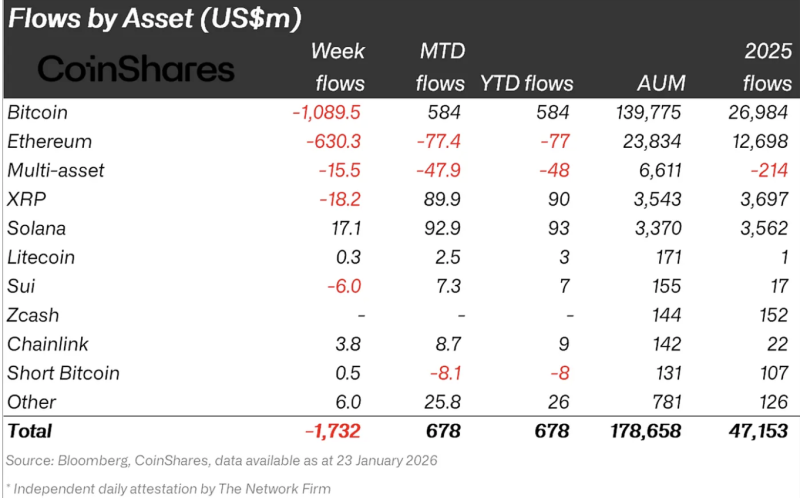
Task: Select Solana AUM value 3,370
Action: click(658, 228)
